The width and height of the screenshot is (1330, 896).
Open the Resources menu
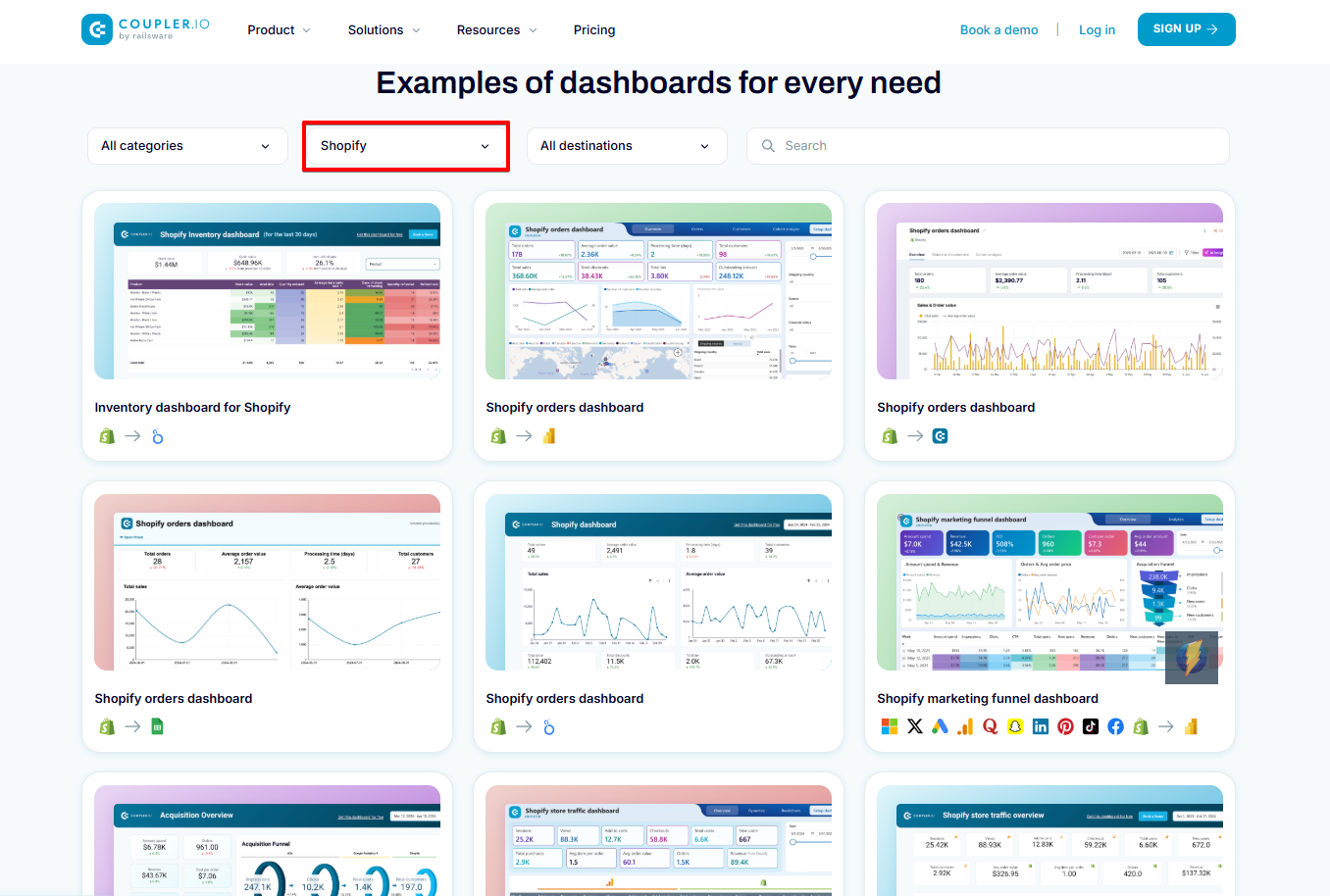(x=496, y=30)
